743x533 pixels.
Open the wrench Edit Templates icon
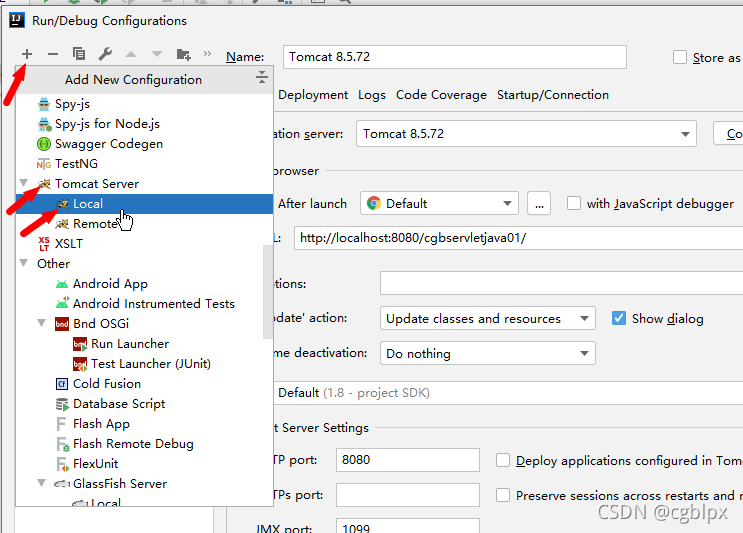point(105,54)
